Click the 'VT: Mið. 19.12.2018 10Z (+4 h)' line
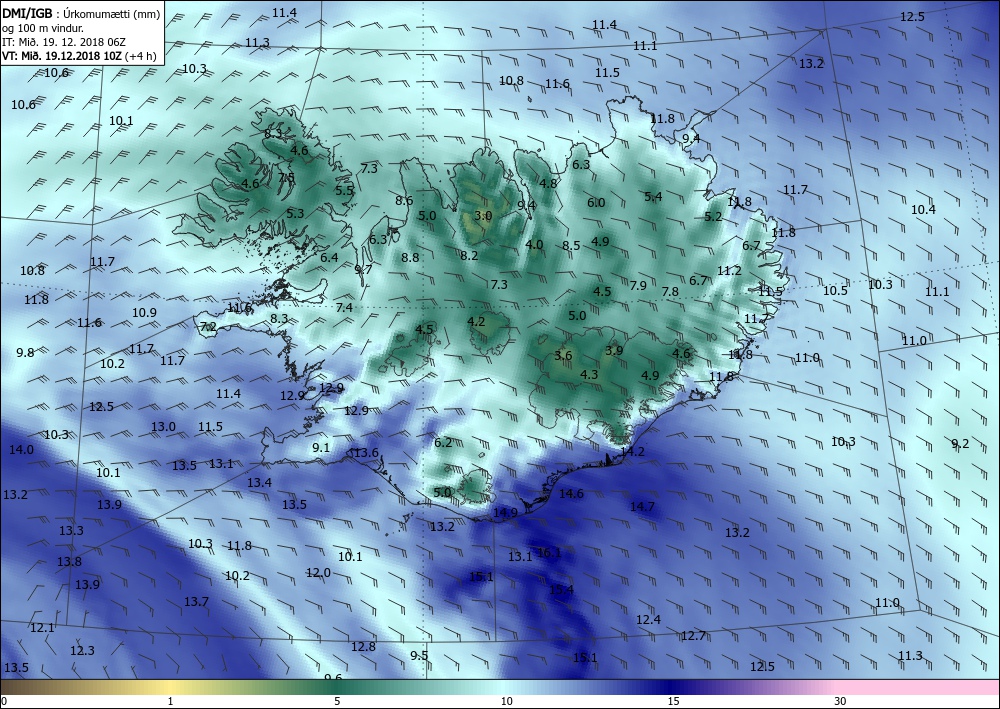 (x=79, y=55)
